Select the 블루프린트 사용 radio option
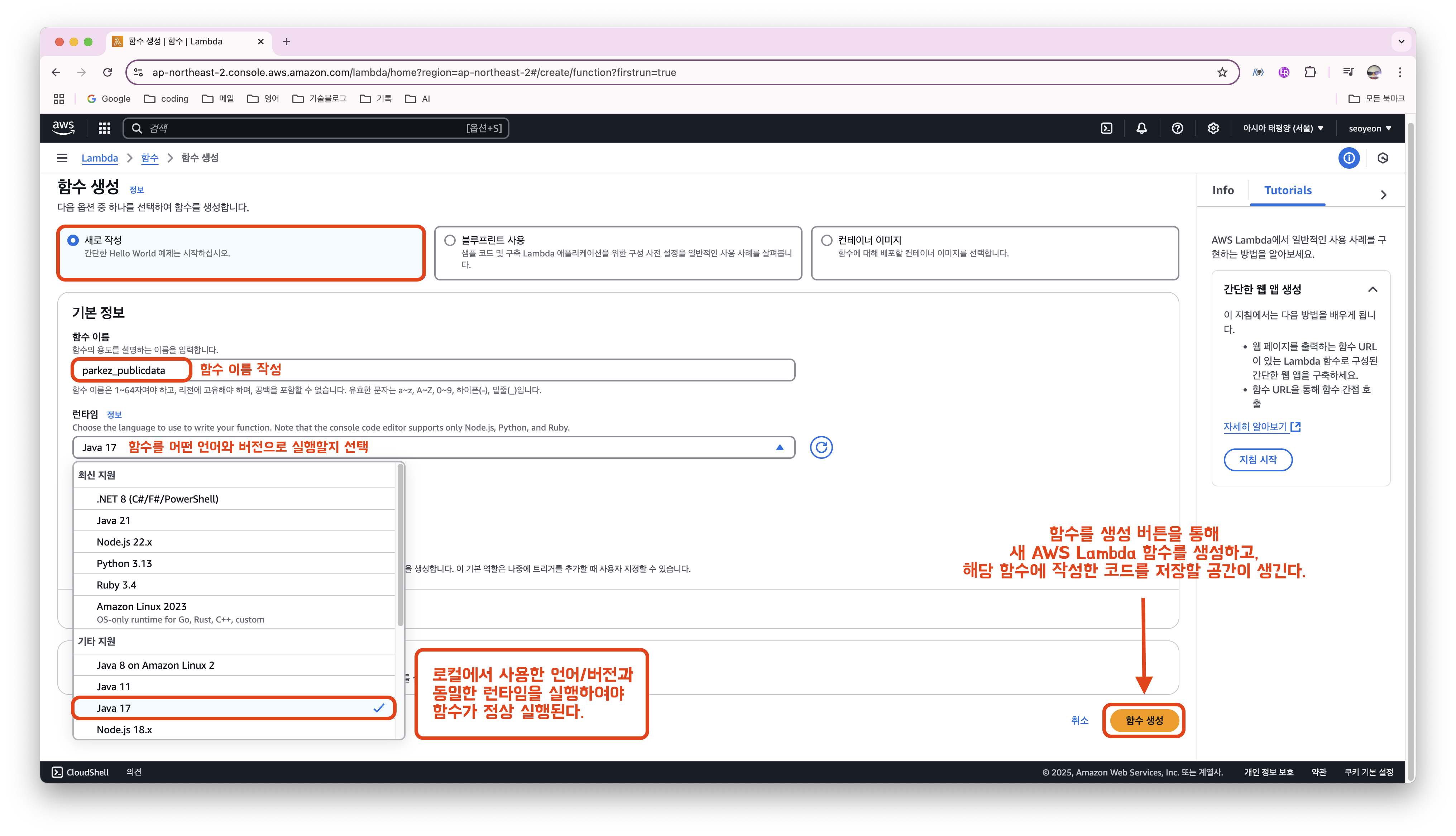Screen dimensions: 1456x836 [450, 240]
